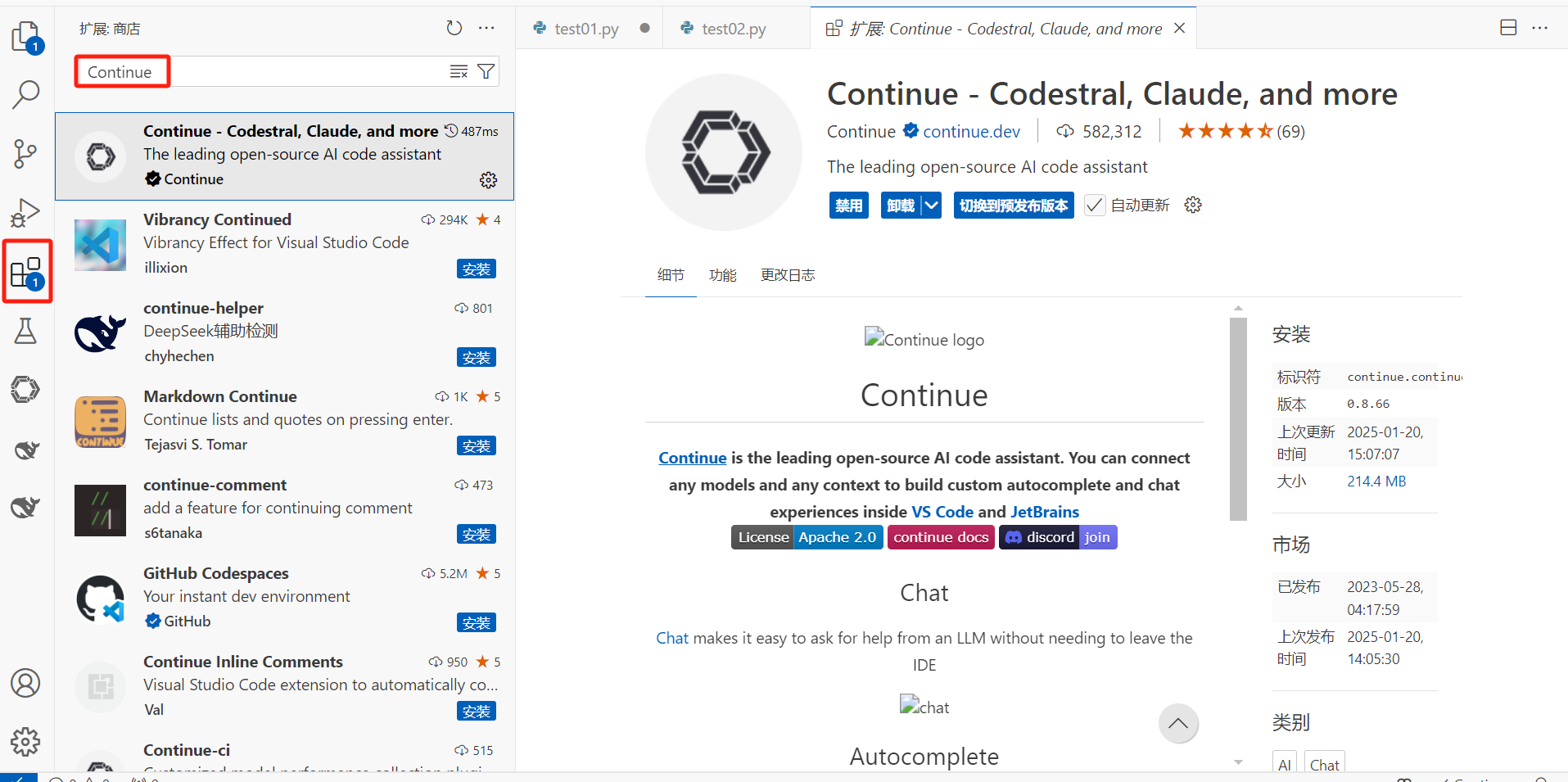This screenshot has height=782, width=1568.
Task: Open the Accounts icon
Action: (x=26, y=683)
